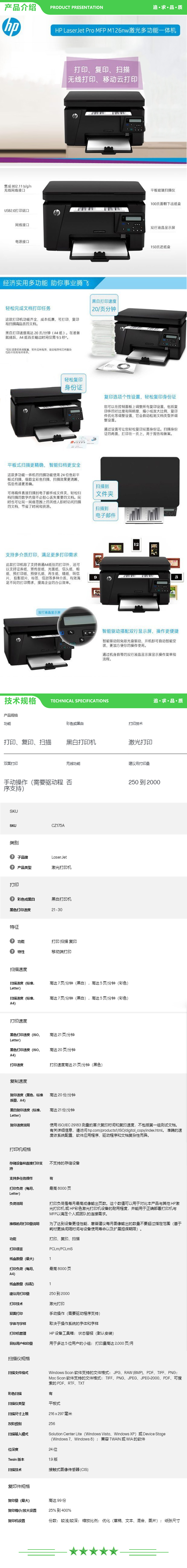Click help icon beside 彩色或黑白 under 打印

click(12, 898)
